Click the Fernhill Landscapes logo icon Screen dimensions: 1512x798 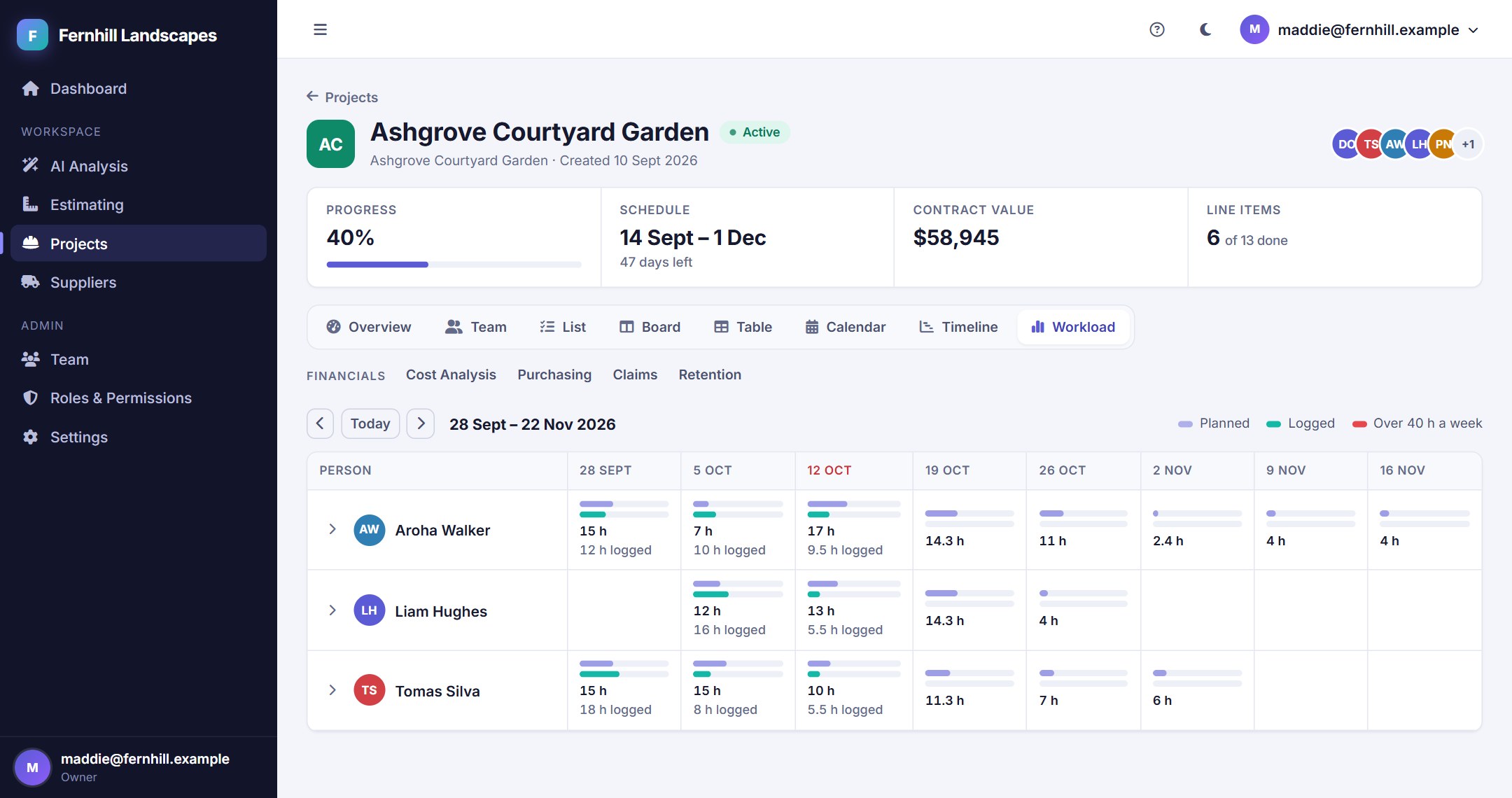(x=32, y=35)
